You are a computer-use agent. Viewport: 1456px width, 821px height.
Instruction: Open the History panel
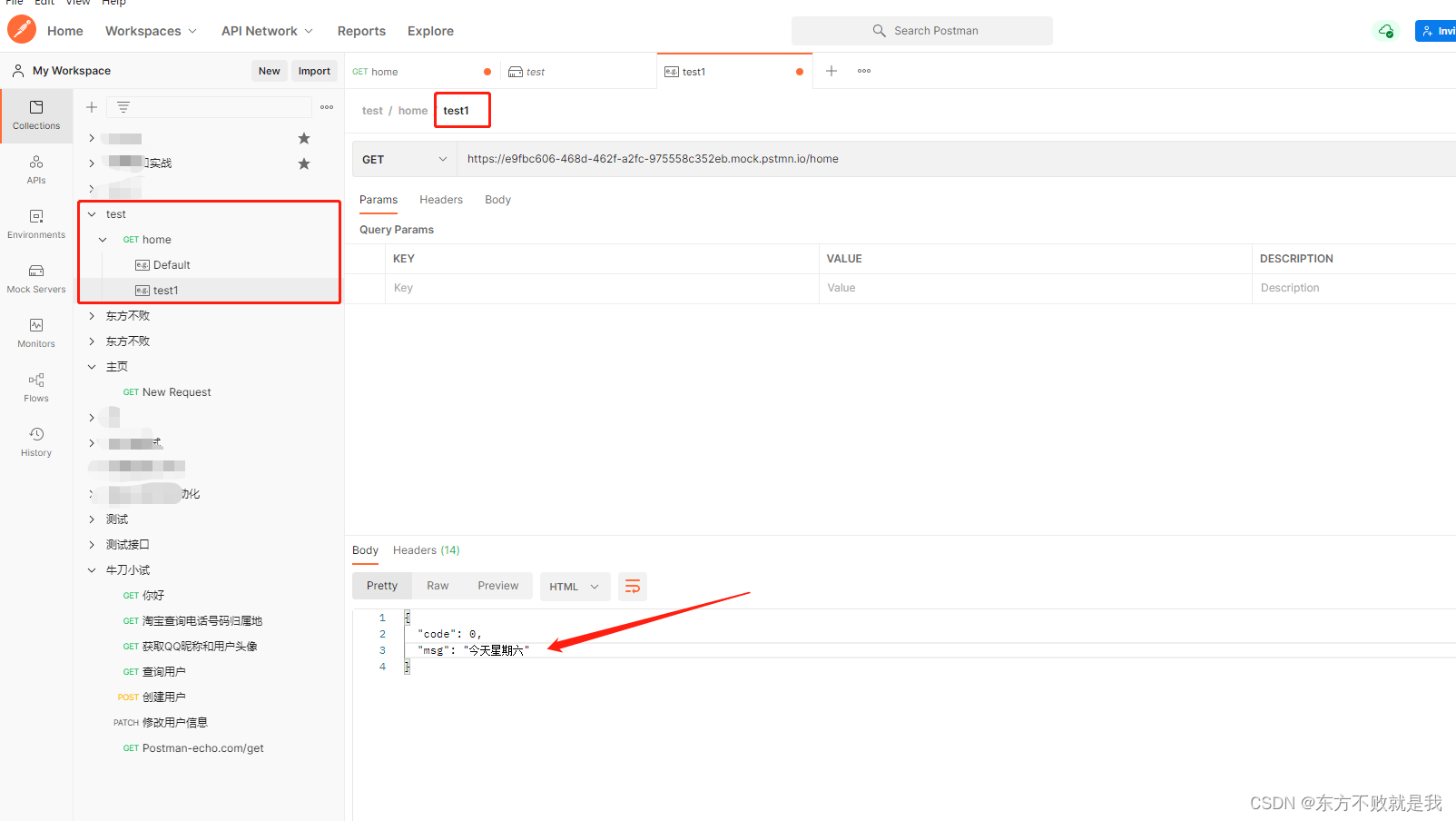pyautogui.click(x=35, y=441)
